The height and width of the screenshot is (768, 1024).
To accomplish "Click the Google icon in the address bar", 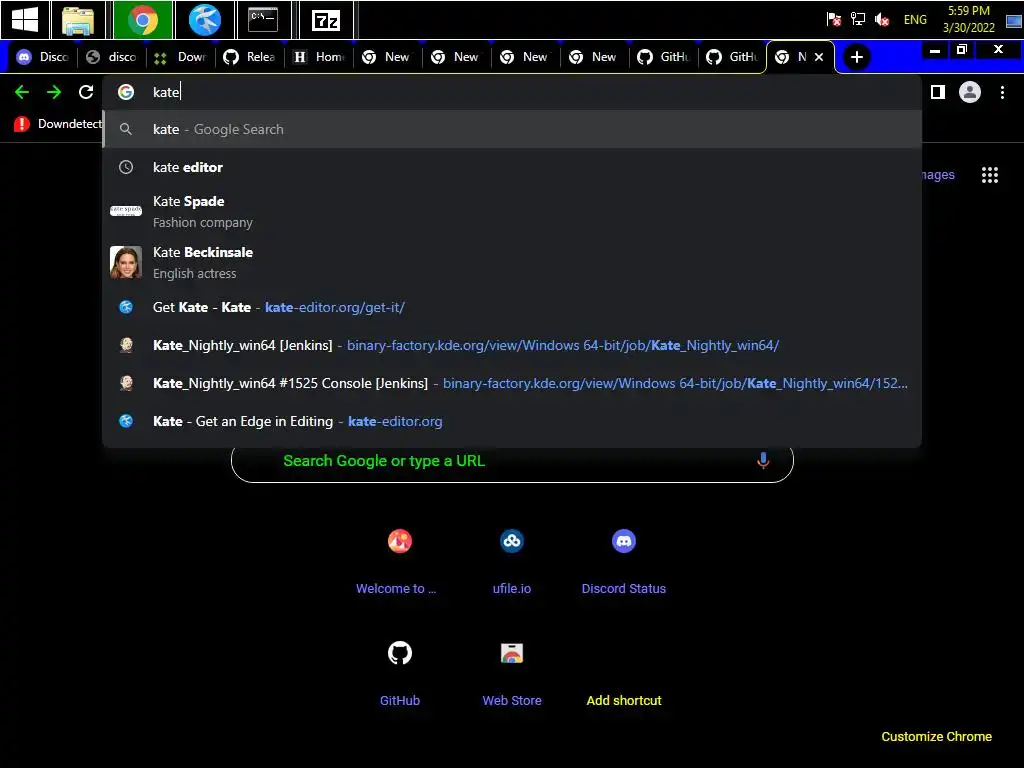I will [126, 92].
